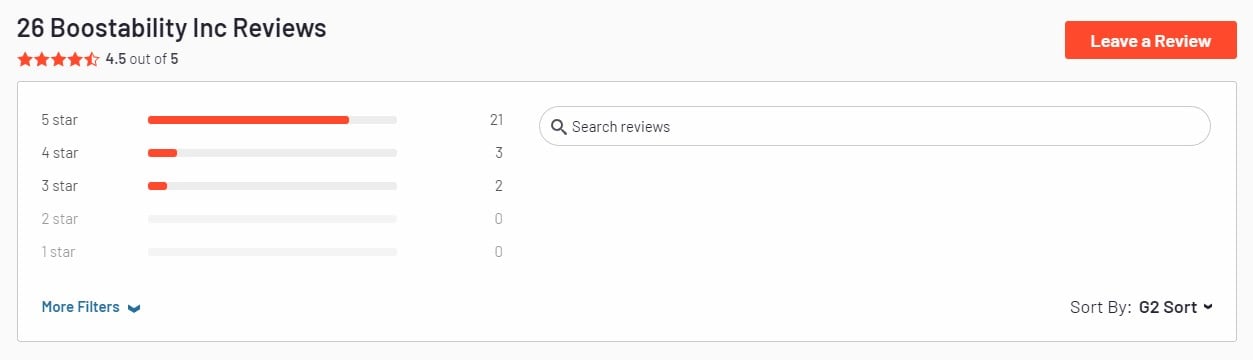
Task: Click the star rating icons under heading
Action: (59, 59)
